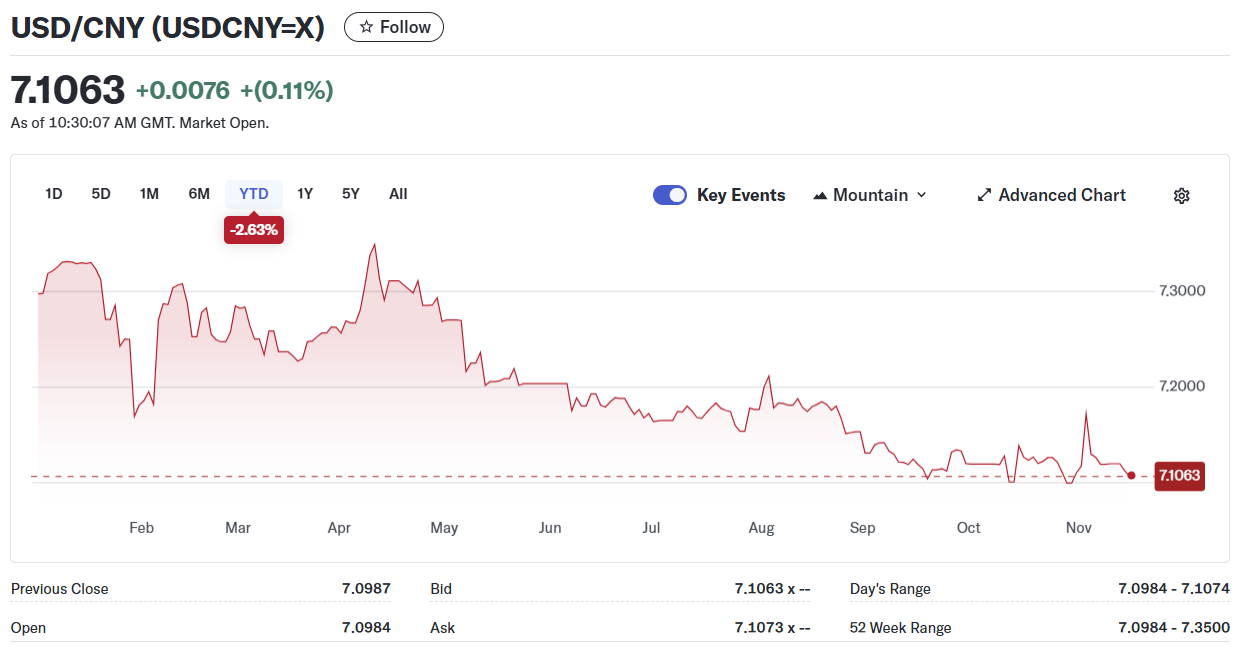Select the All time range
Screen dimensions: 1258x659
click(x=398, y=194)
